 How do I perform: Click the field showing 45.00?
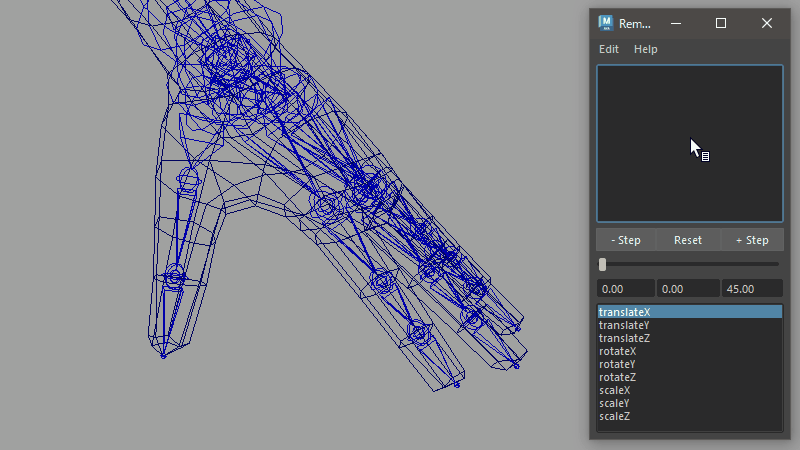[752, 289]
